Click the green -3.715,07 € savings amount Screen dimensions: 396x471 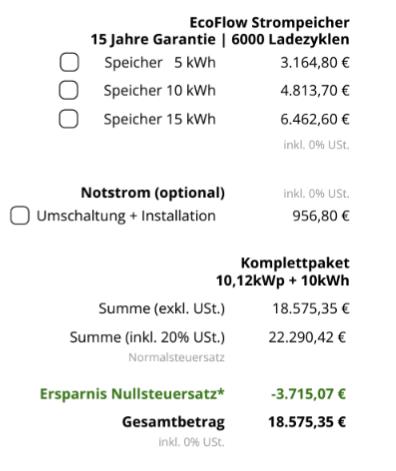coord(308,394)
